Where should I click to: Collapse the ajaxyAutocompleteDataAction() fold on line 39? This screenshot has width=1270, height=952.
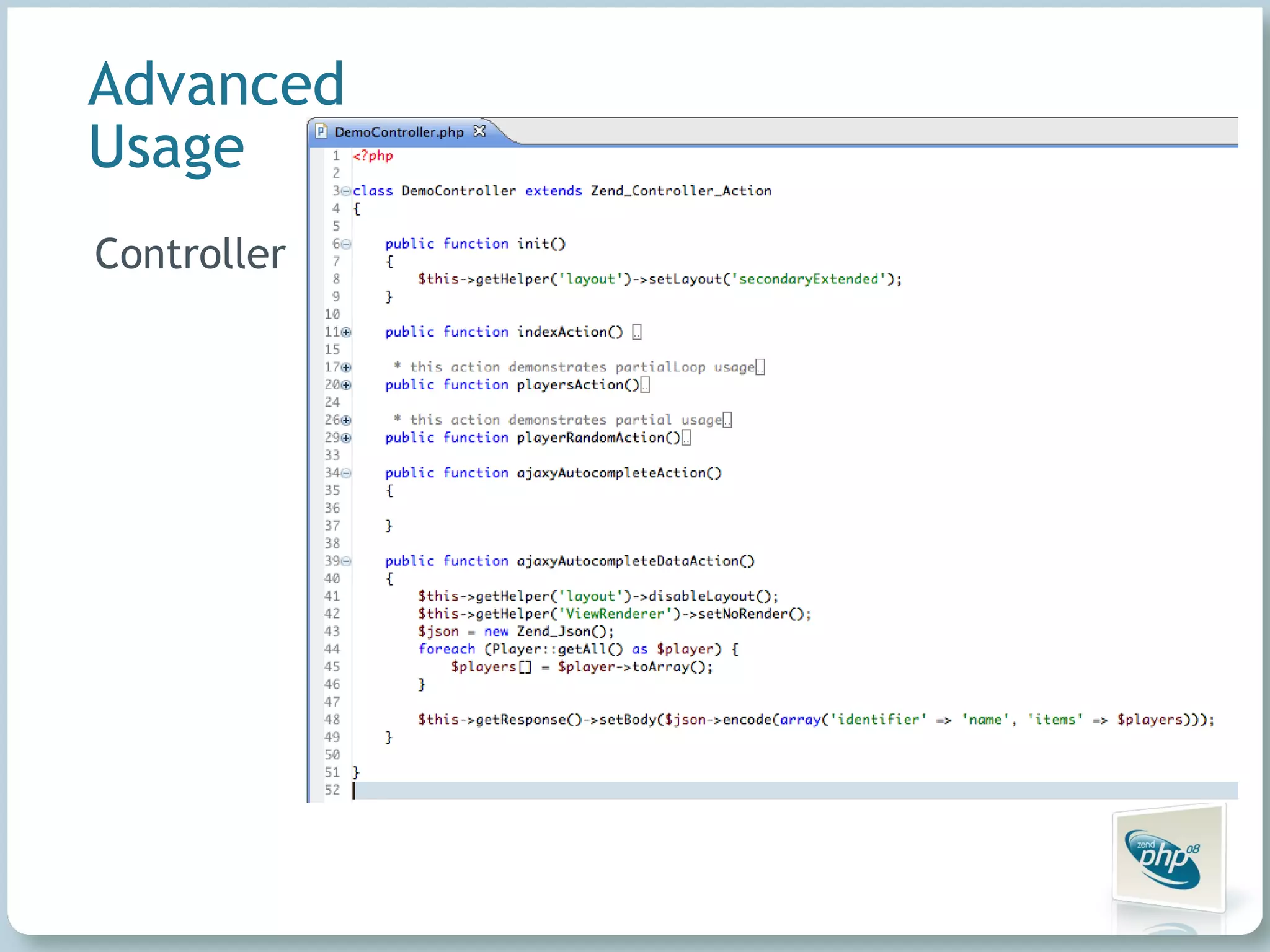click(x=346, y=562)
